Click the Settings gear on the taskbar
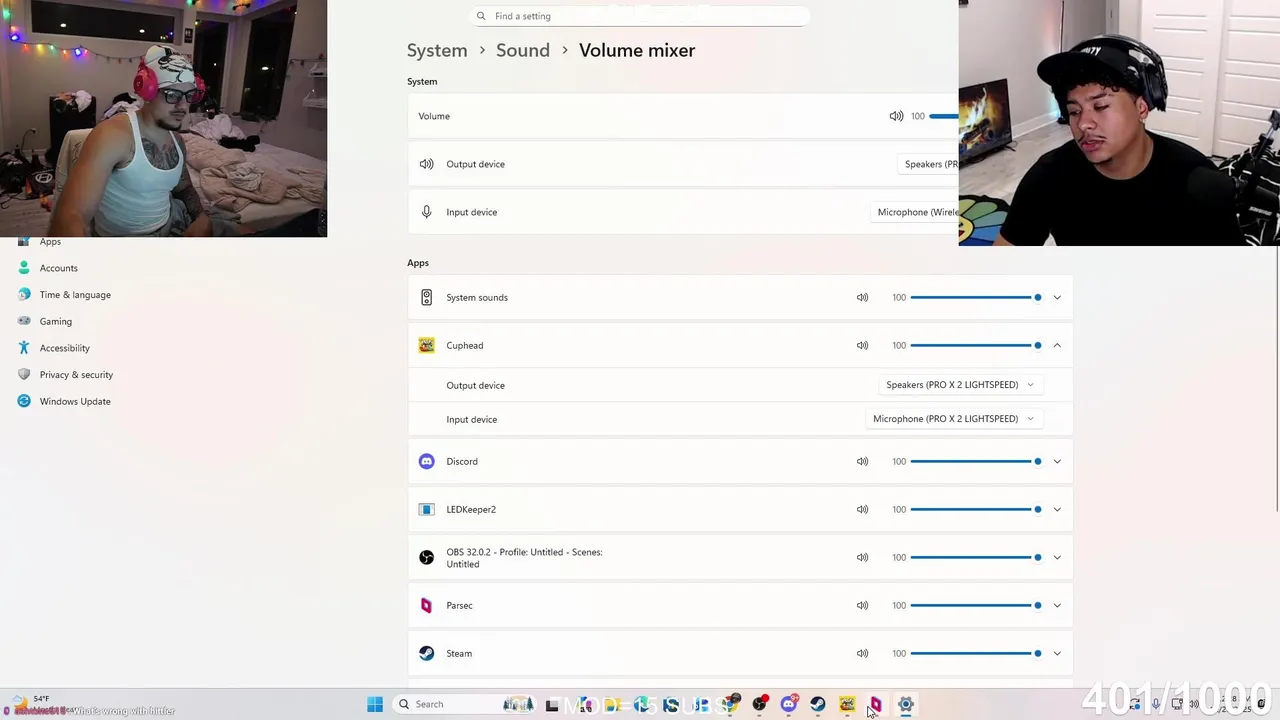Image resolution: width=1280 pixels, height=720 pixels. click(905, 704)
